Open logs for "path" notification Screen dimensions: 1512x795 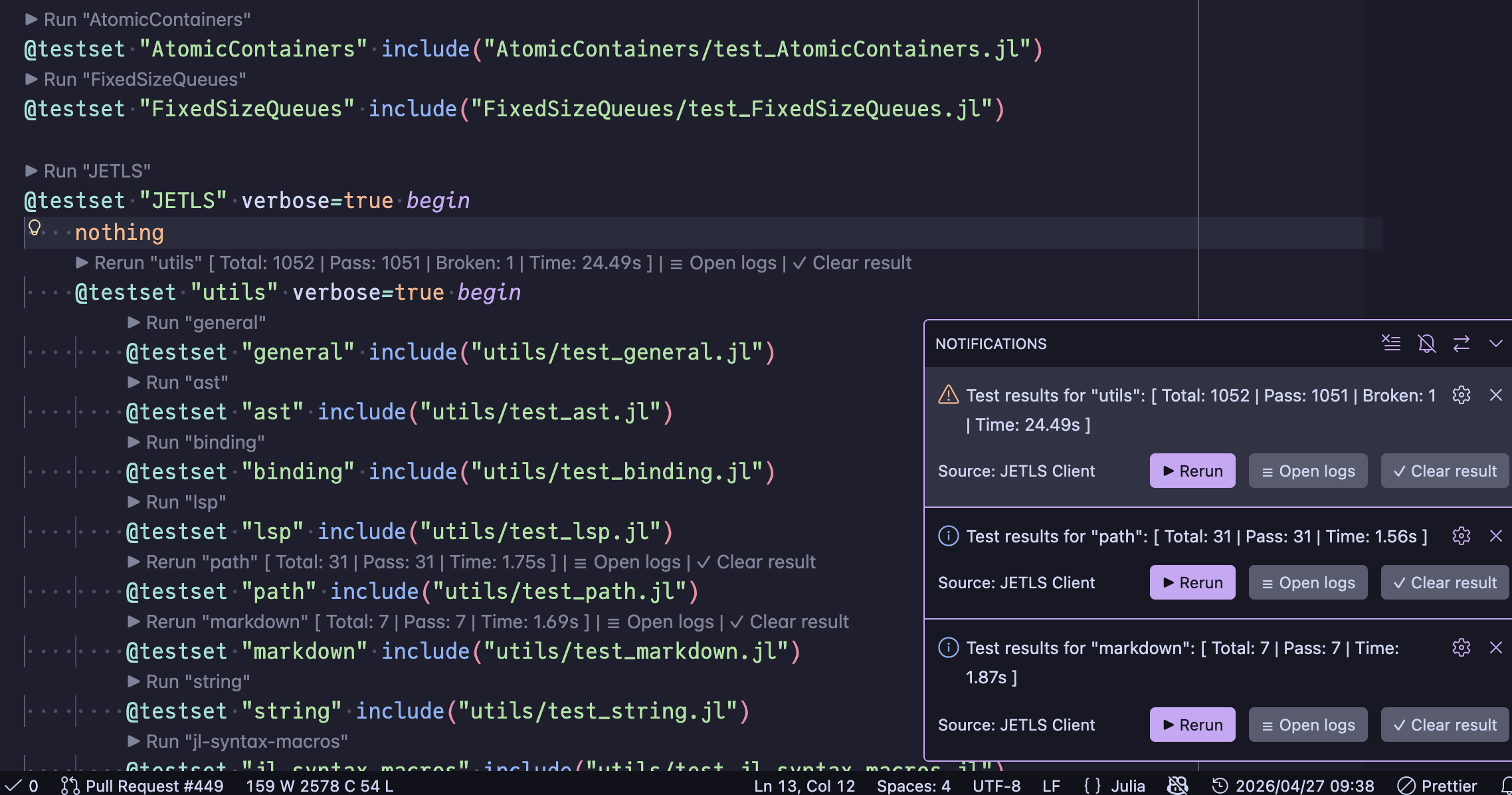1308,583
